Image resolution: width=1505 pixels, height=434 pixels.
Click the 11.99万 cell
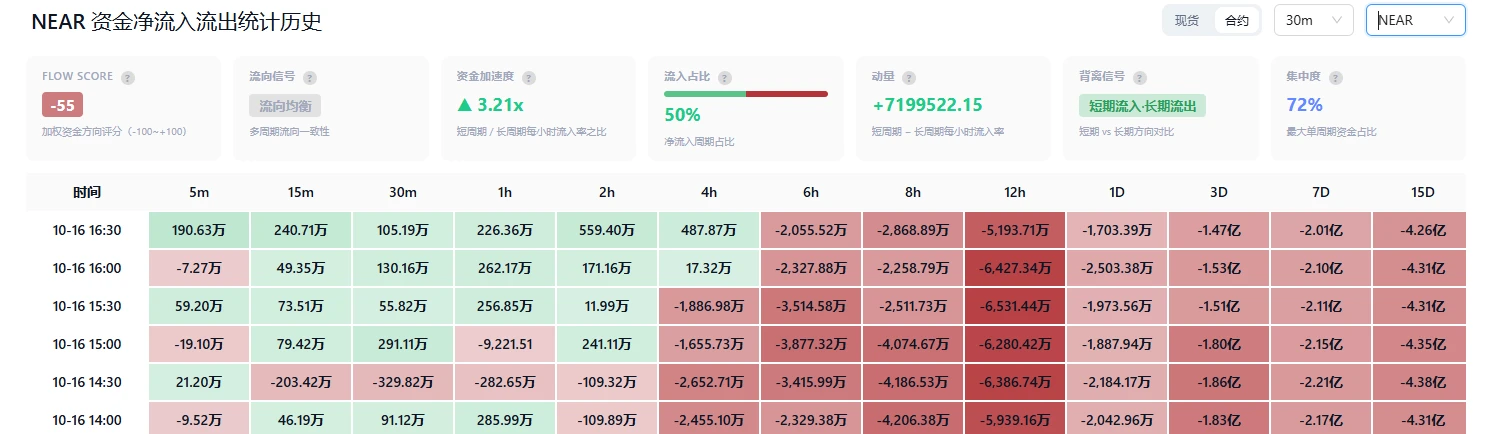click(x=607, y=306)
